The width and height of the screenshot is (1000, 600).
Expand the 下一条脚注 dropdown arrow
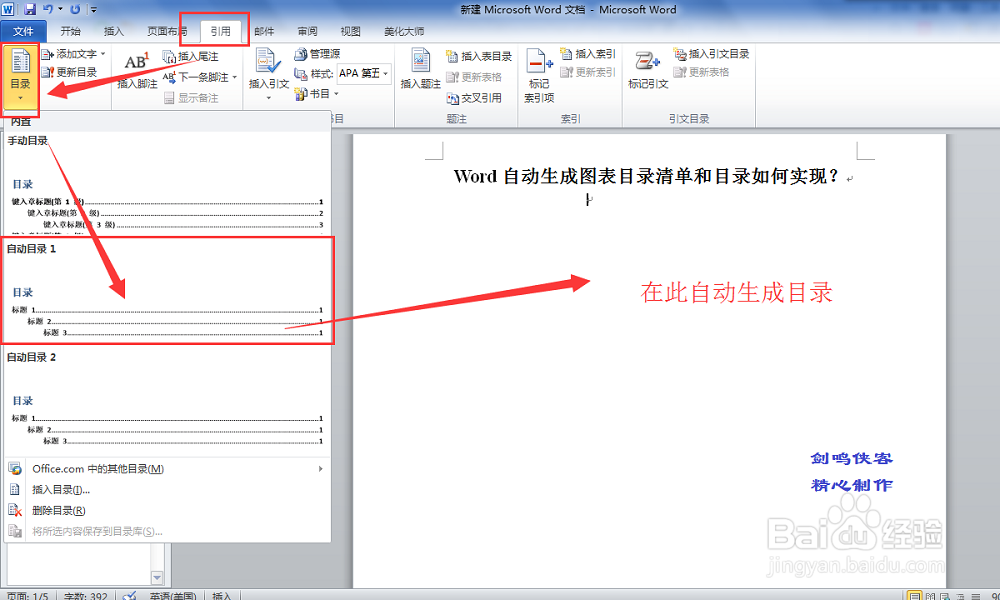click(x=235, y=77)
